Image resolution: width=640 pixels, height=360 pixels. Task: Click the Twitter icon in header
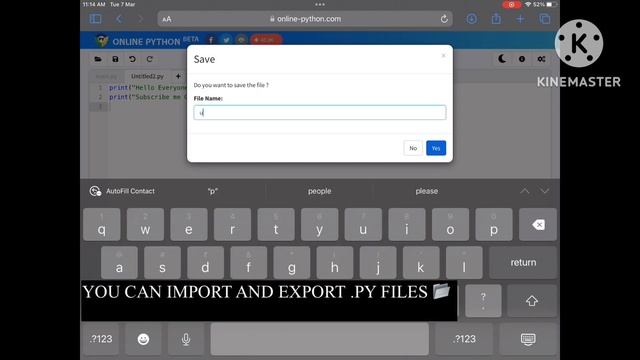pos(226,40)
